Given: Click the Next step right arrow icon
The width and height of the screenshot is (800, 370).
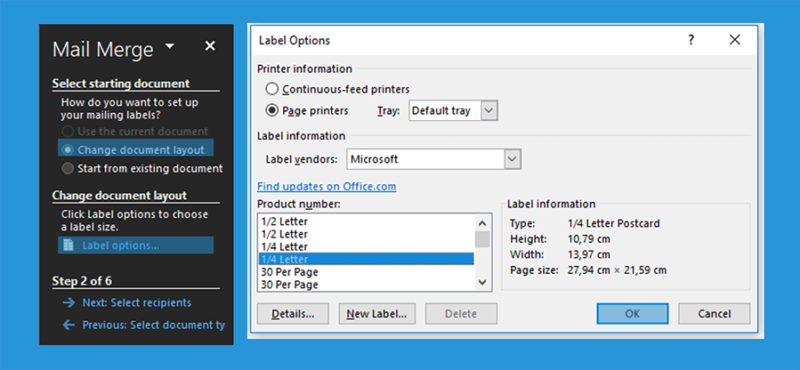Looking at the screenshot, I should pyautogui.click(x=68, y=303).
